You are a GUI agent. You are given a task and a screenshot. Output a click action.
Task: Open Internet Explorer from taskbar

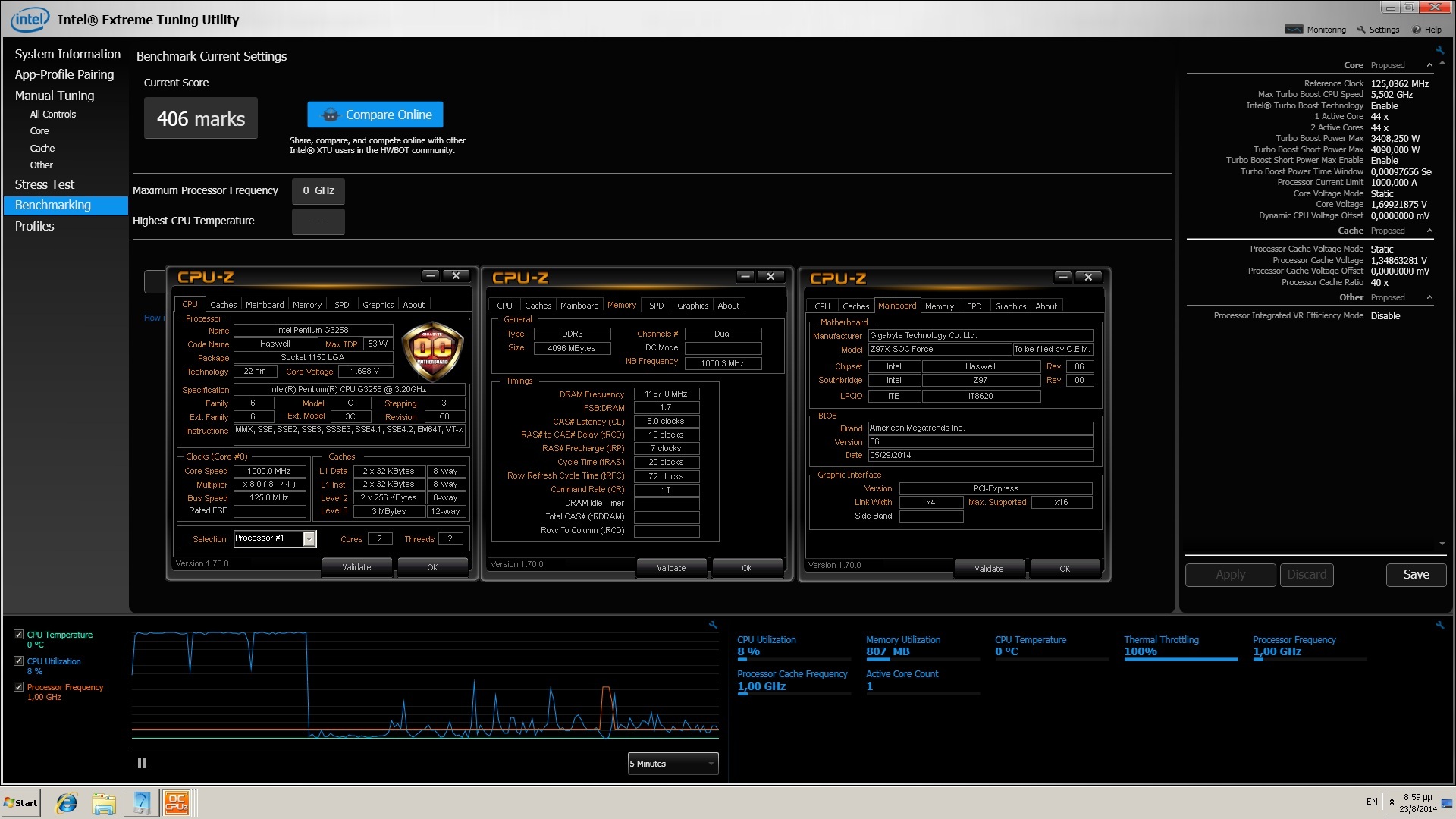(67, 803)
